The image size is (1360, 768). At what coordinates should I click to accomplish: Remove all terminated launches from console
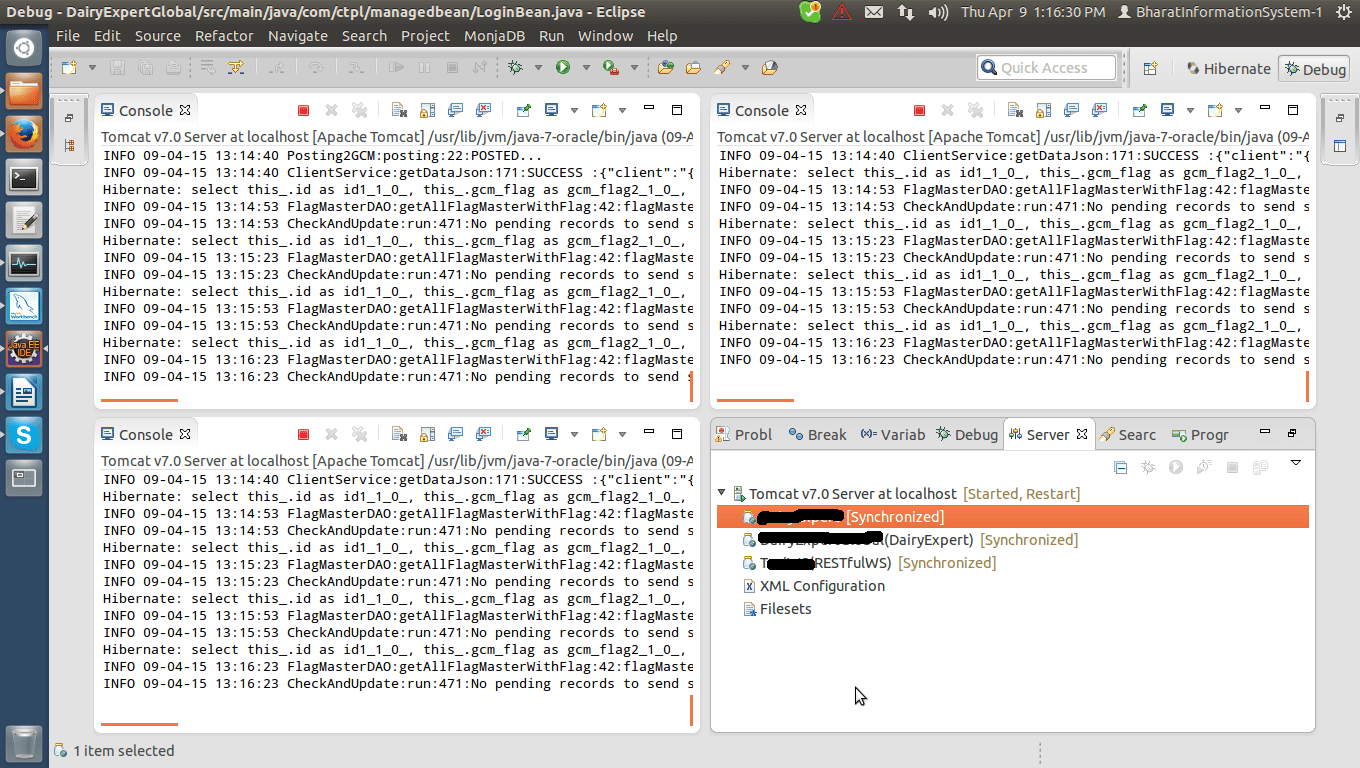click(359, 110)
